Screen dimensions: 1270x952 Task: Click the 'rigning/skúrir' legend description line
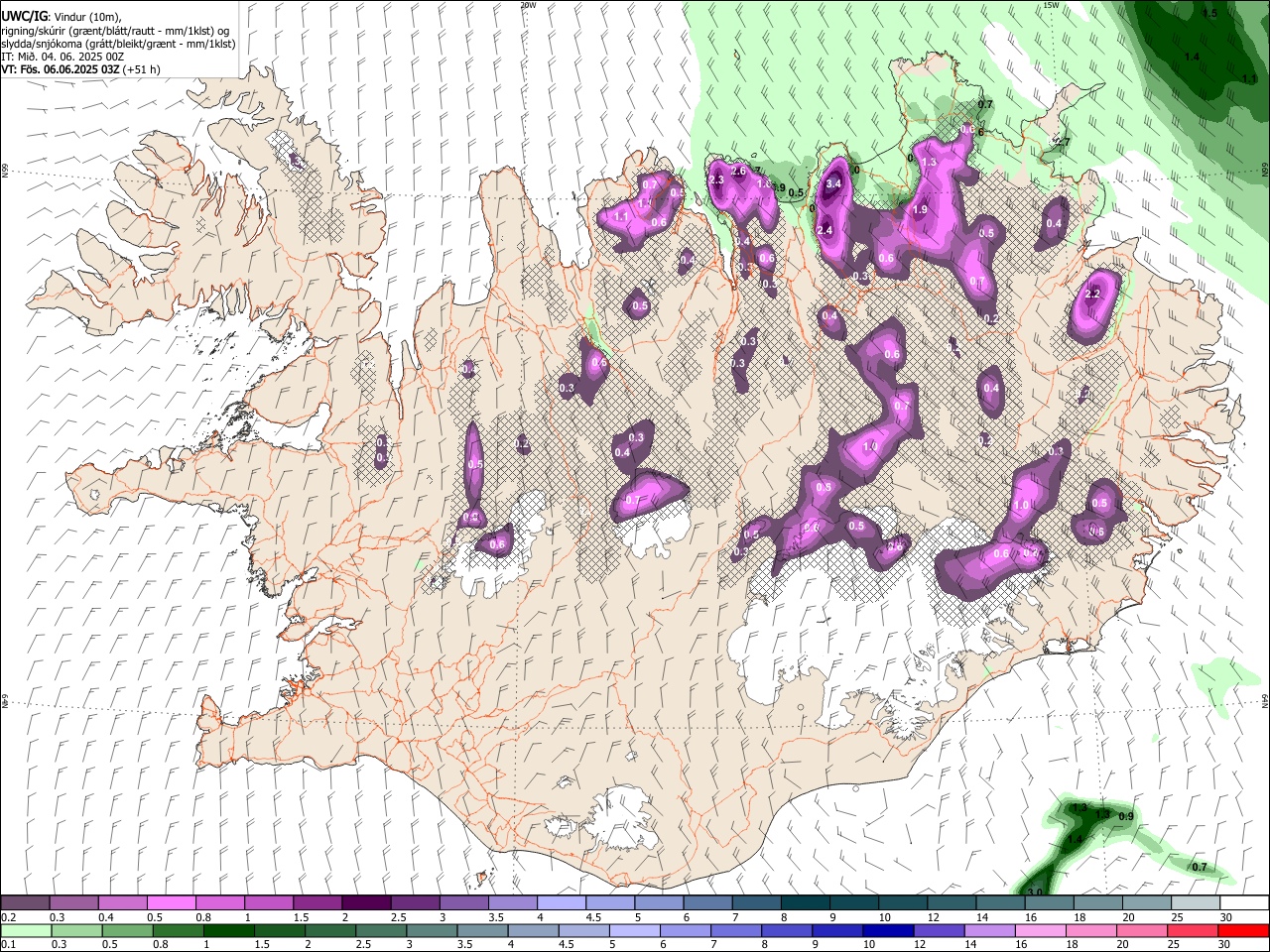115,31
